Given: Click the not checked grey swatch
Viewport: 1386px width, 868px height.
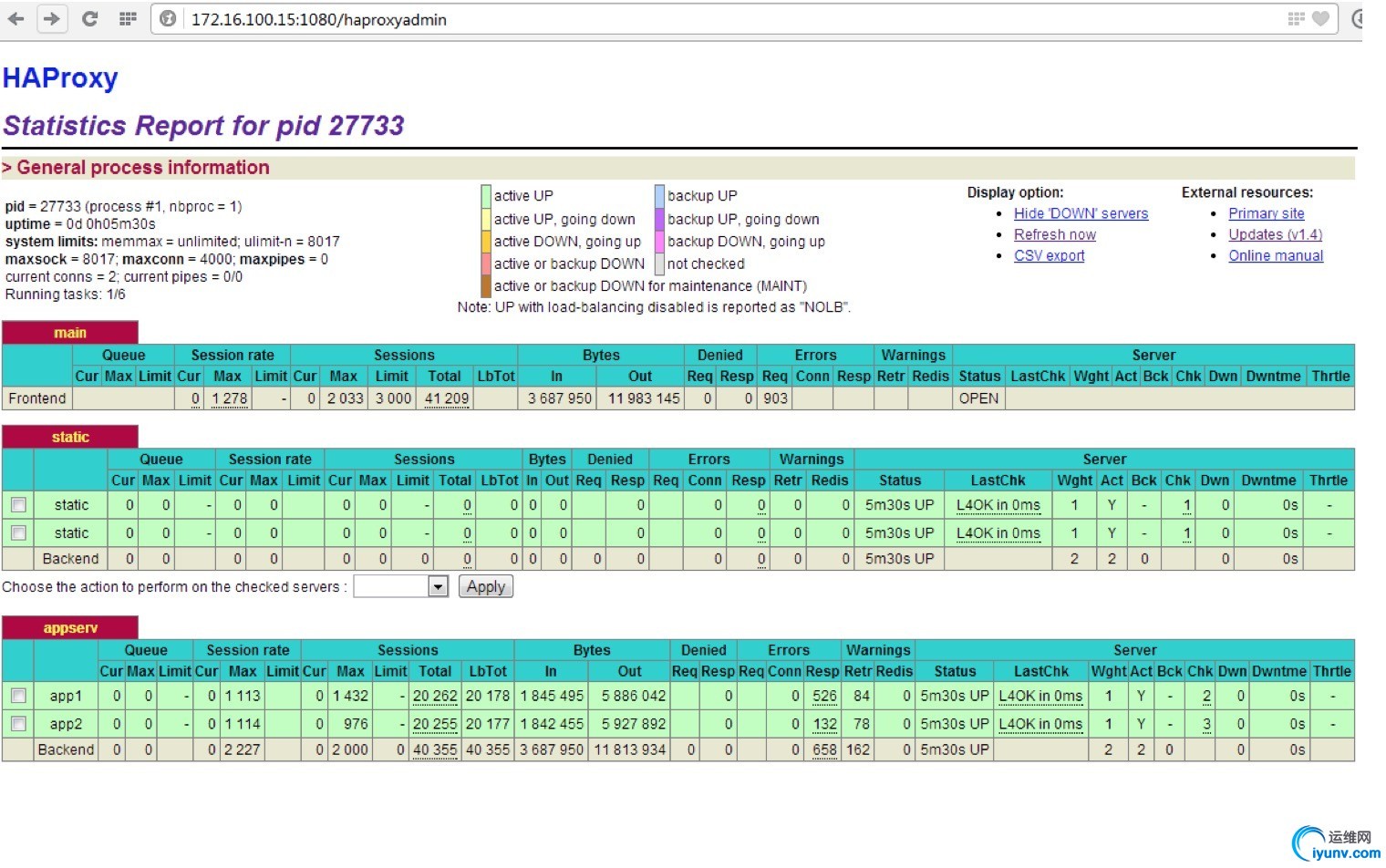Looking at the screenshot, I should pos(659,263).
